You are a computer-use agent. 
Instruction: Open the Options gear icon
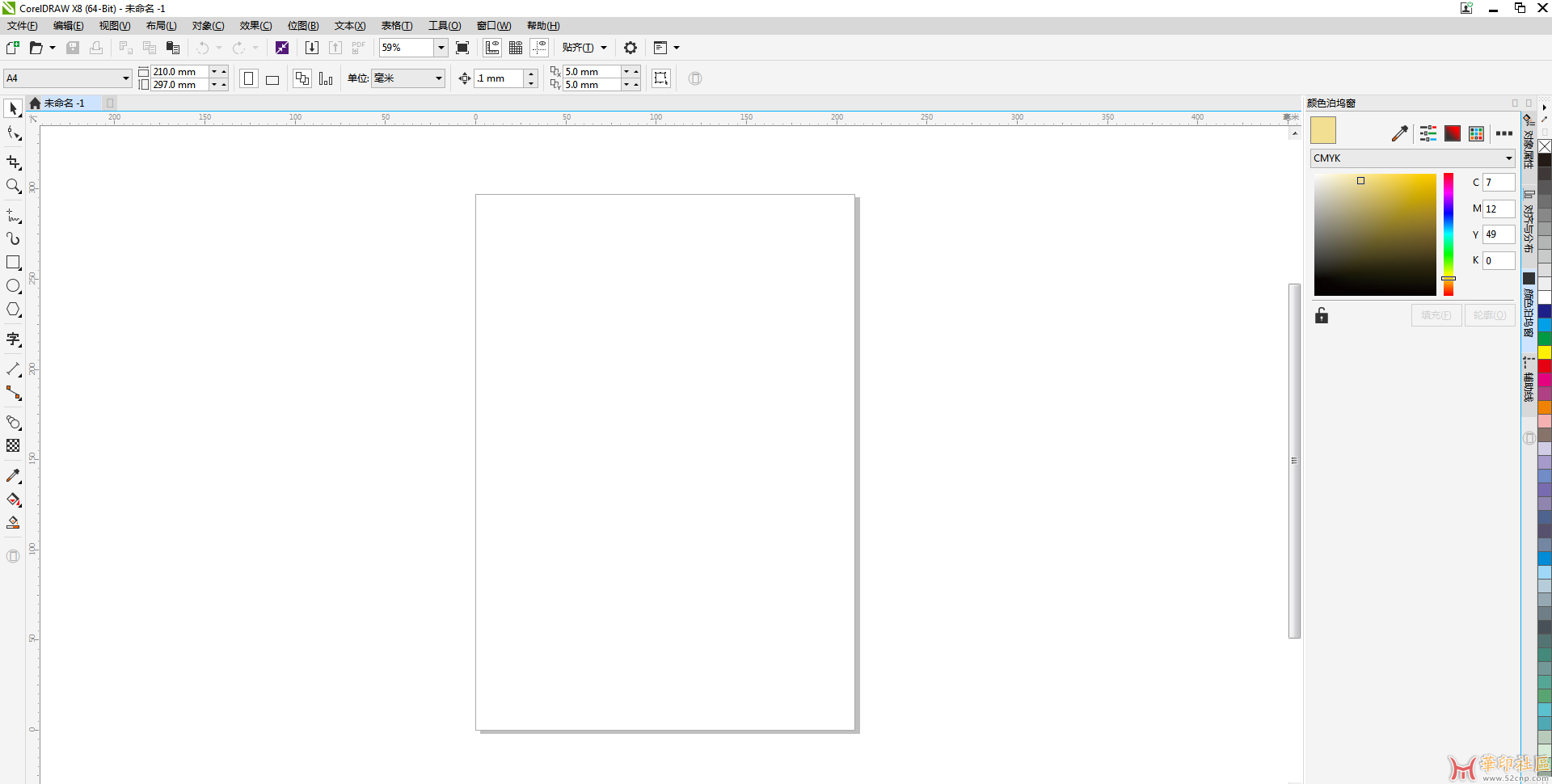[630, 48]
